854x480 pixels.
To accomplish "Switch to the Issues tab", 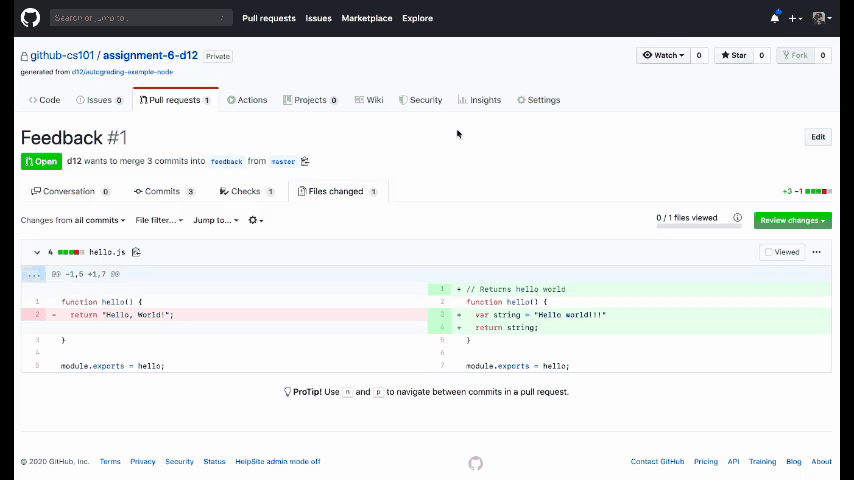I will tap(100, 100).
